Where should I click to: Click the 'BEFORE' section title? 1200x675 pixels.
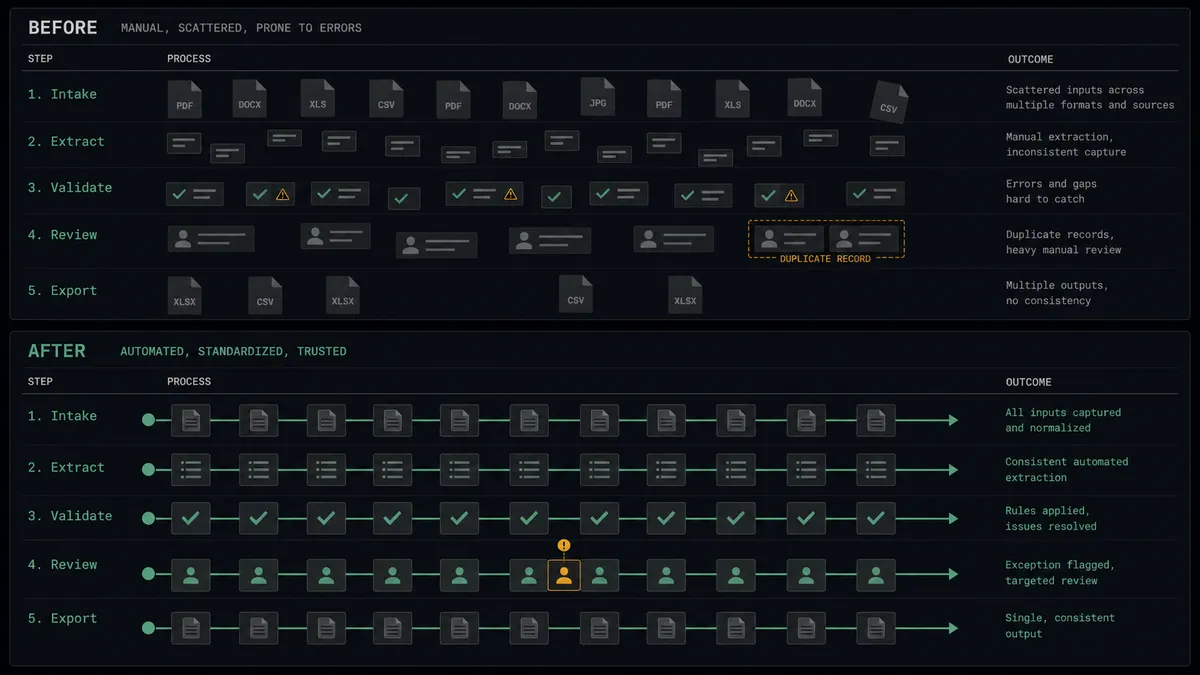click(63, 27)
